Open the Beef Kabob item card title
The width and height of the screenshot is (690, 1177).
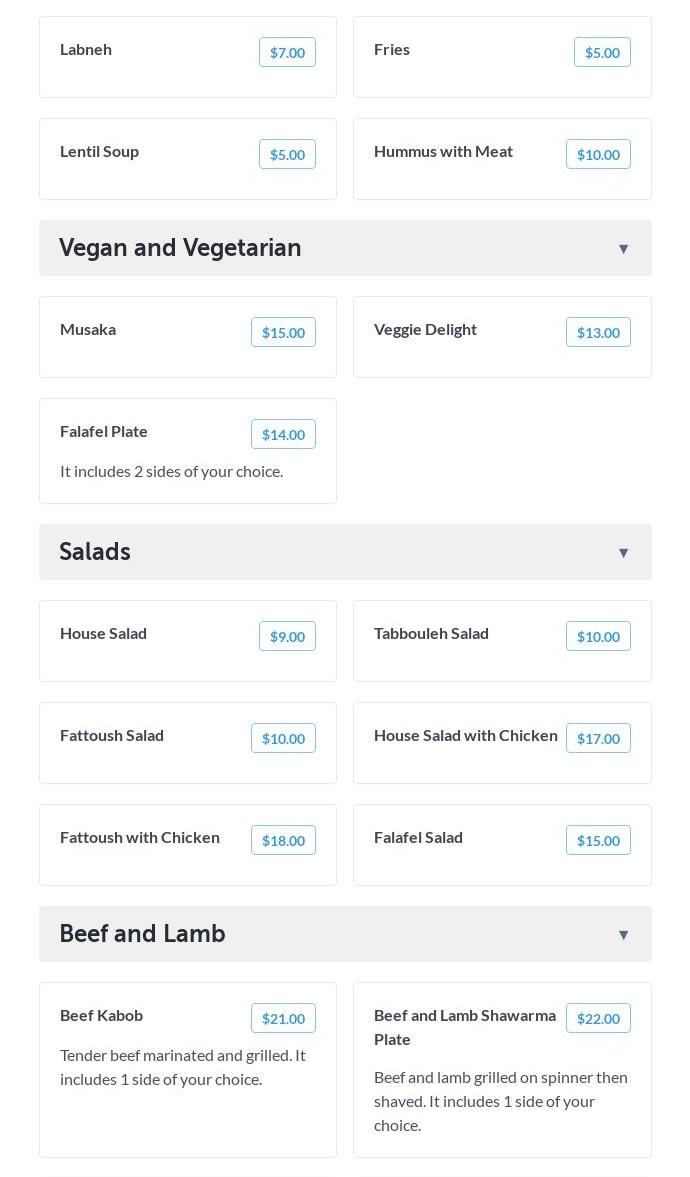click(101, 1016)
